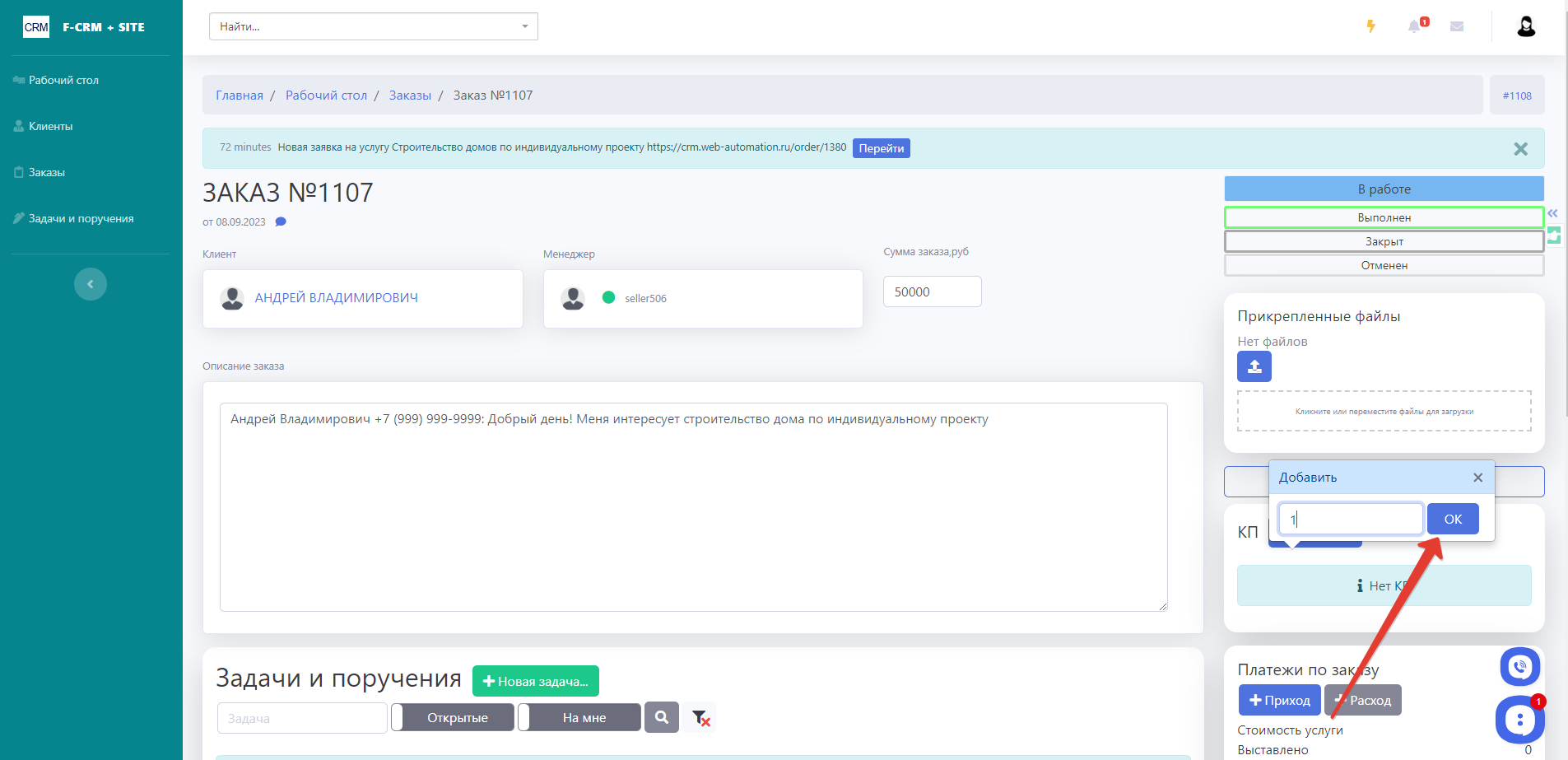Click the order comment bubble icon
1568x760 pixels.
[x=281, y=221]
